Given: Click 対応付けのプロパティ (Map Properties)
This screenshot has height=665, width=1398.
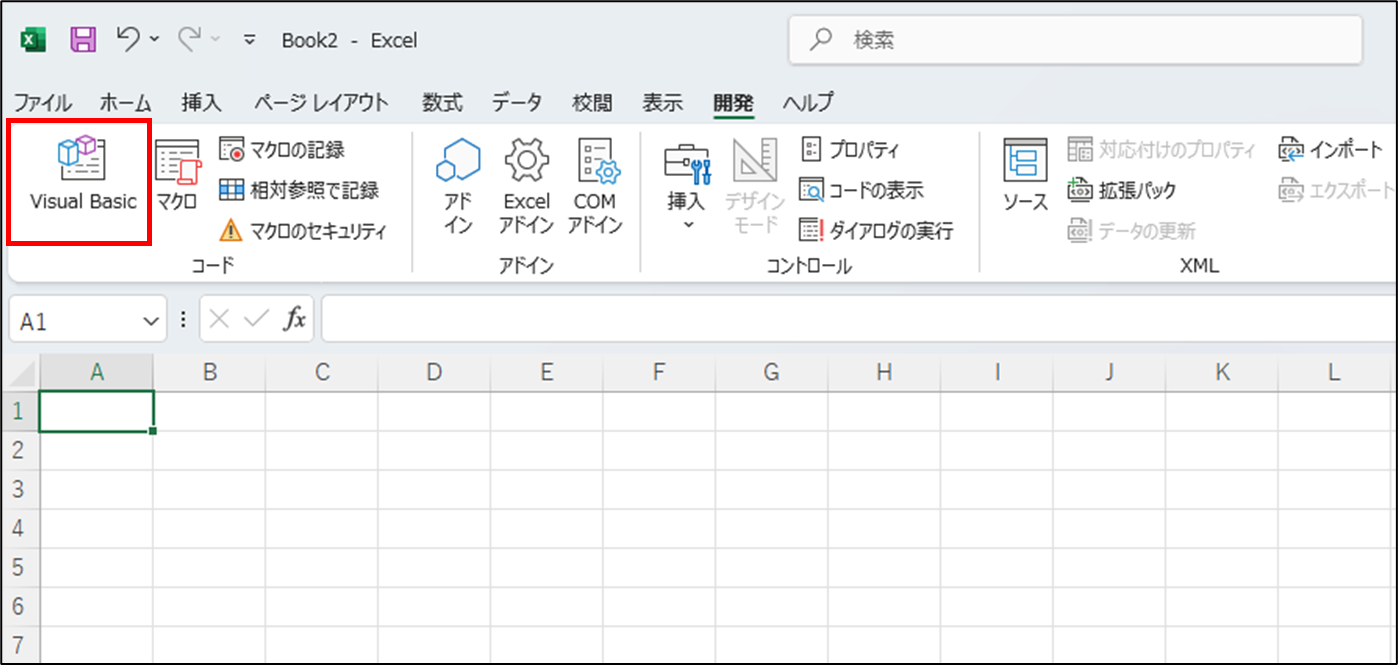Looking at the screenshot, I should click(1161, 150).
